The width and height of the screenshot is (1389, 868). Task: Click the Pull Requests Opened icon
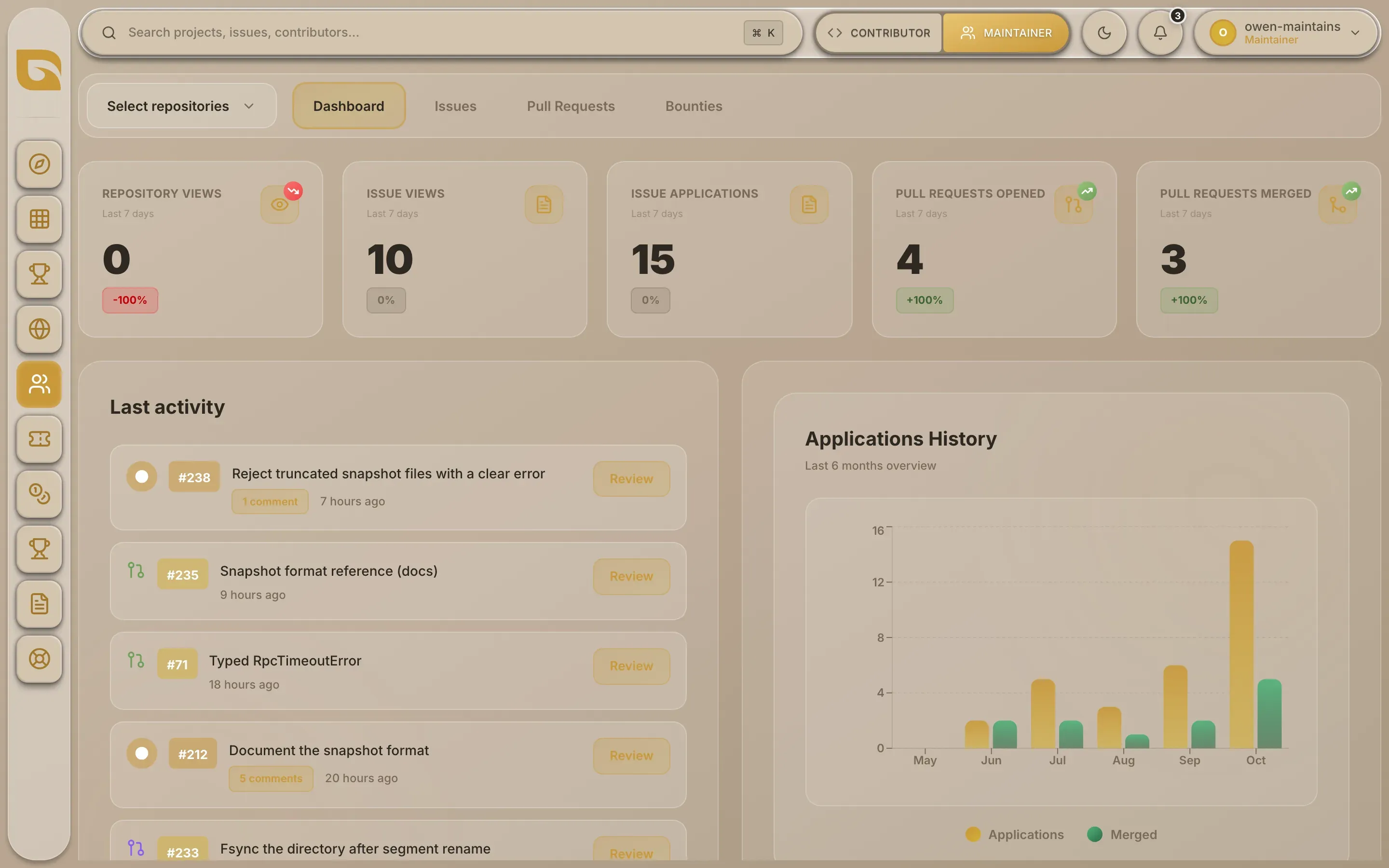click(x=1073, y=204)
